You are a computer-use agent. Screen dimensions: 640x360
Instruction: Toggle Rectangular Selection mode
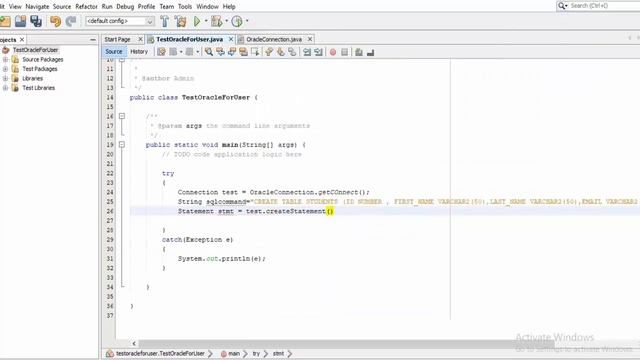(x=255, y=52)
